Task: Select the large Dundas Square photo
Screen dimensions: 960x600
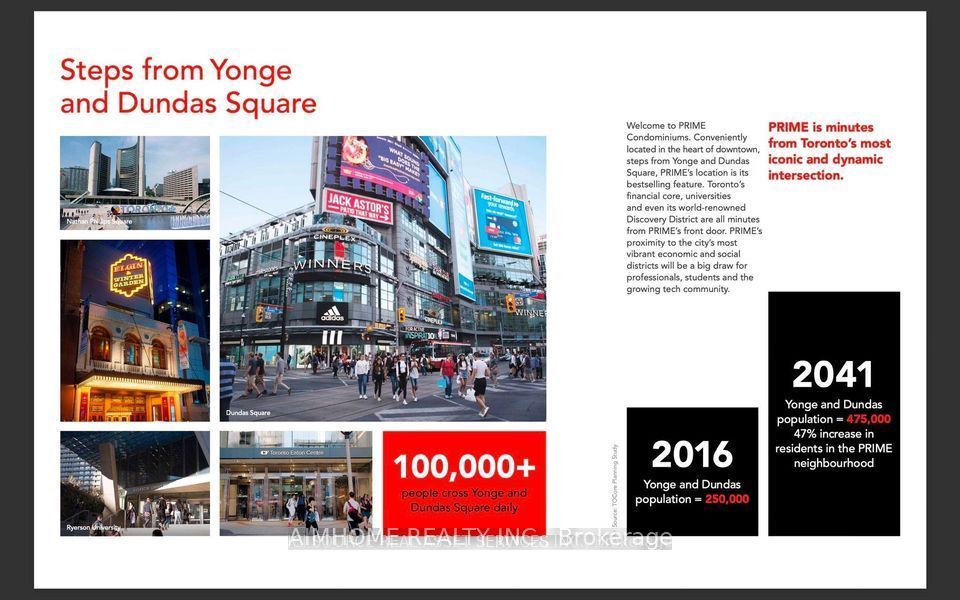Action: click(x=383, y=279)
